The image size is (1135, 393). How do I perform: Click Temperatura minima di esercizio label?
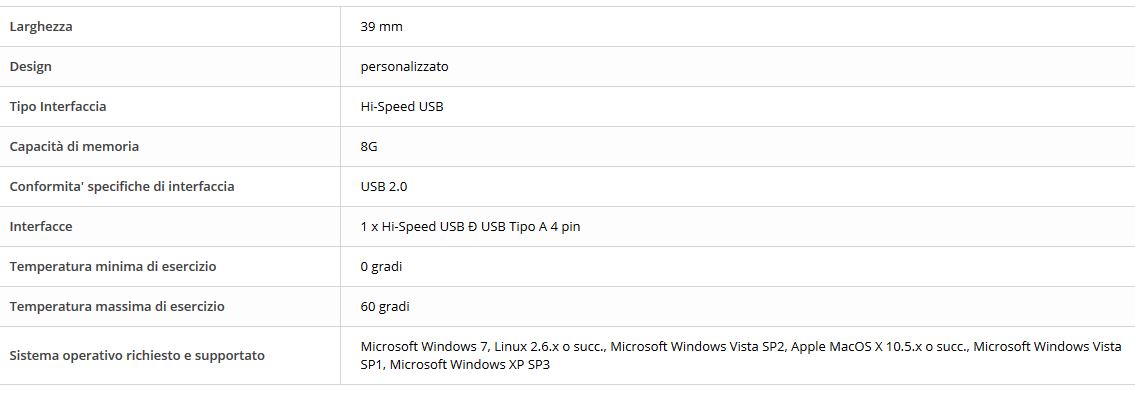113,266
